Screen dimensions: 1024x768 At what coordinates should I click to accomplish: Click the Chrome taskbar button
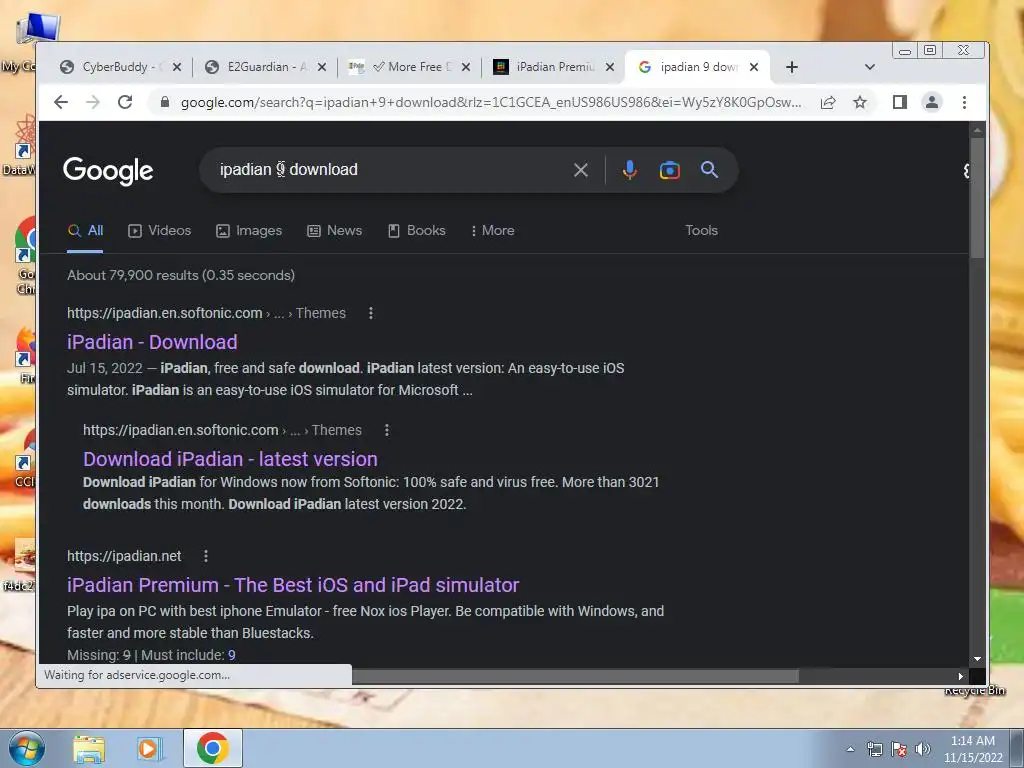click(213, 748)
